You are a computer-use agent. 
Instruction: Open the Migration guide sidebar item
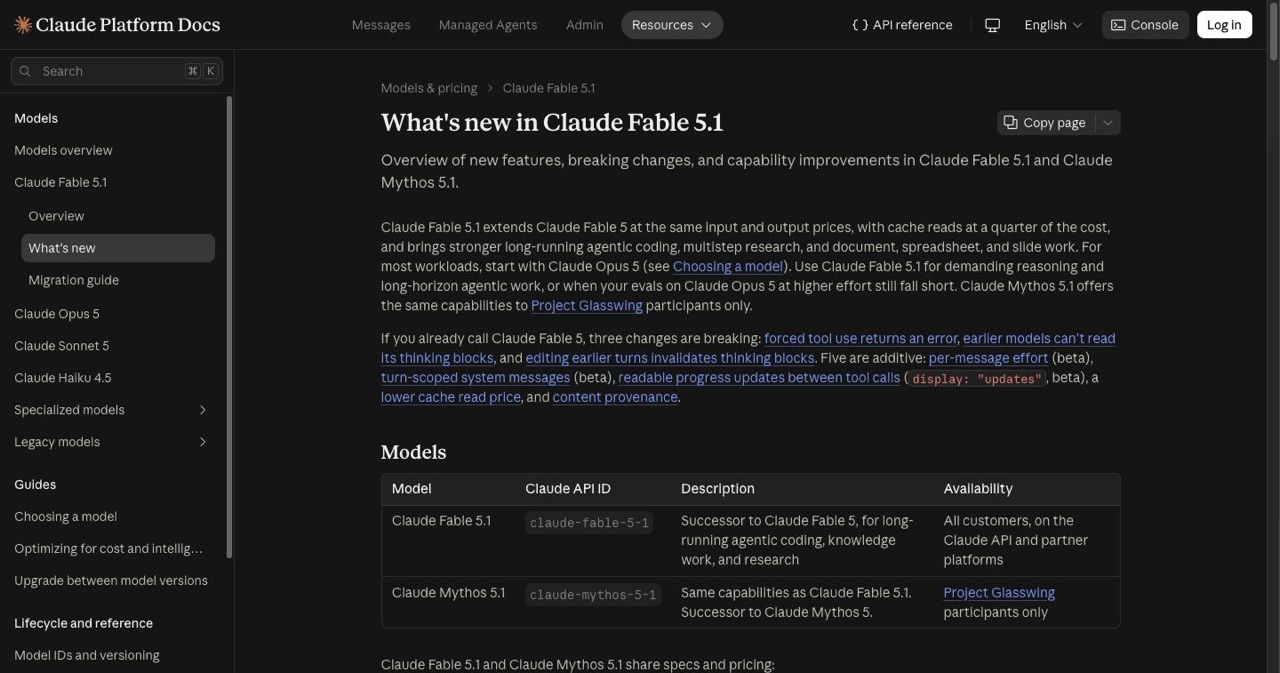tap(73, 280)
